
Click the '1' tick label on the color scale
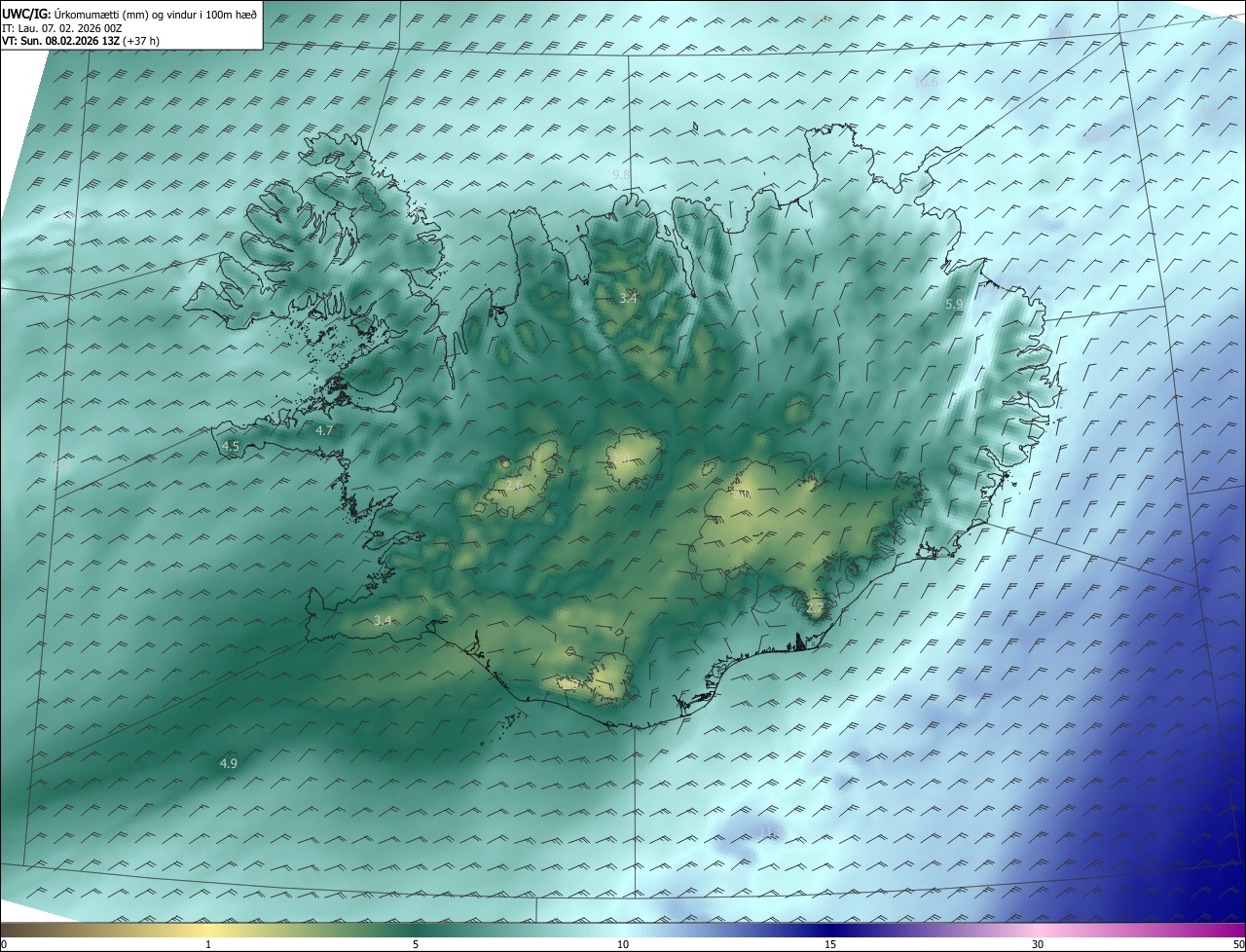click(208, 944)
